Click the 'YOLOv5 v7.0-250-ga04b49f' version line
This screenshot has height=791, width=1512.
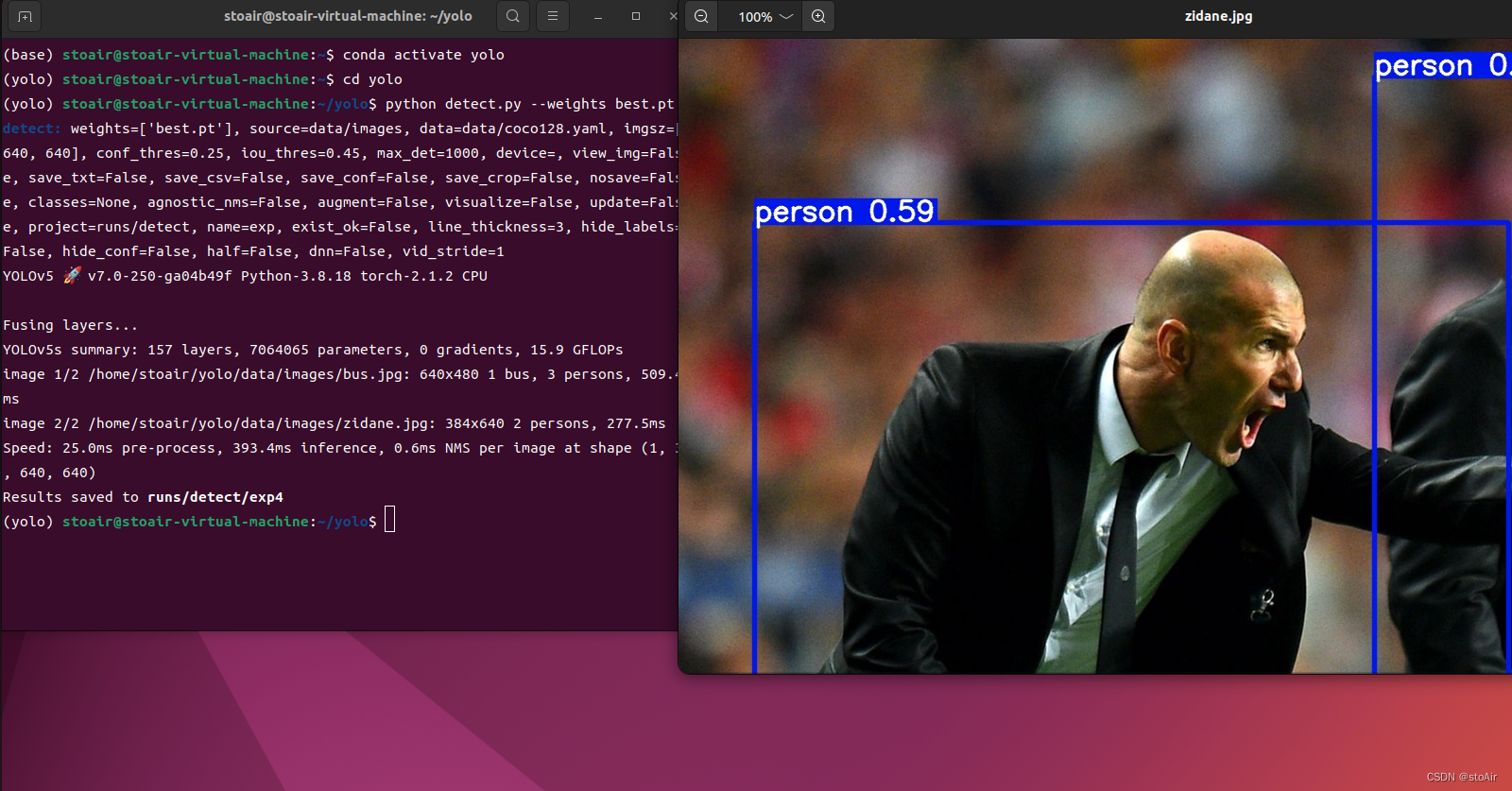click(245, 276)
